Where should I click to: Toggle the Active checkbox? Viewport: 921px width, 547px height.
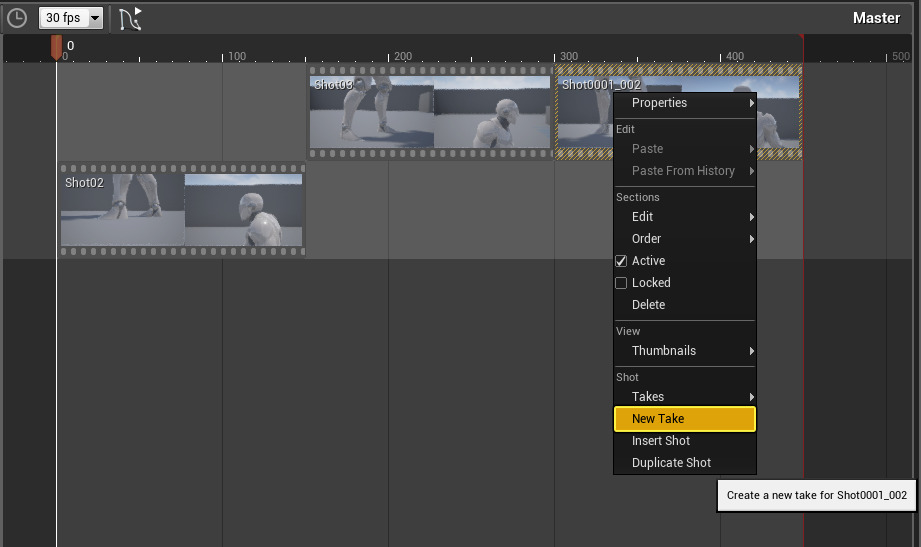[x=621, y=261]
